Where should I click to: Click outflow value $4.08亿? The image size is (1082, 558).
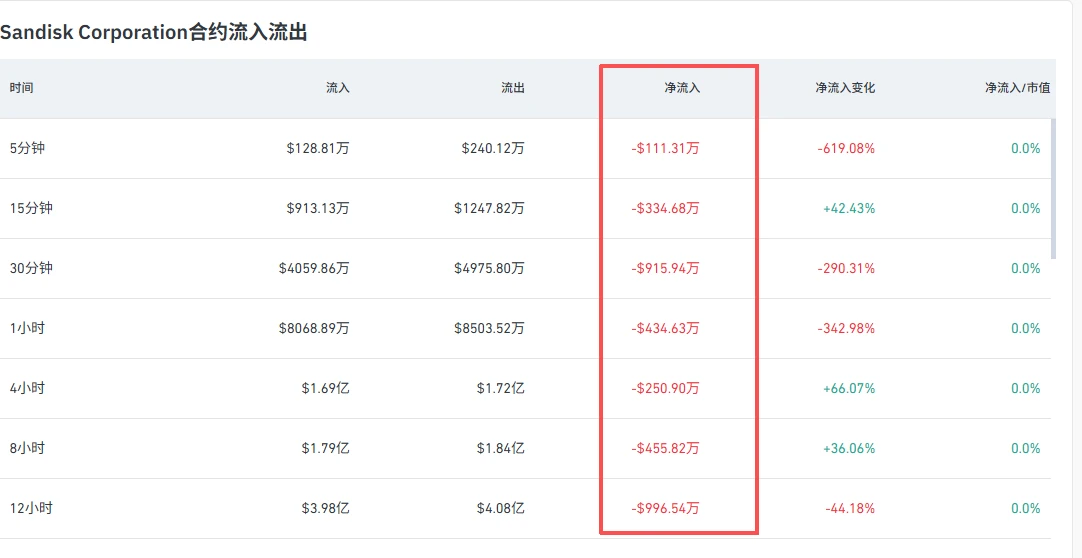[x=500, y=508]
